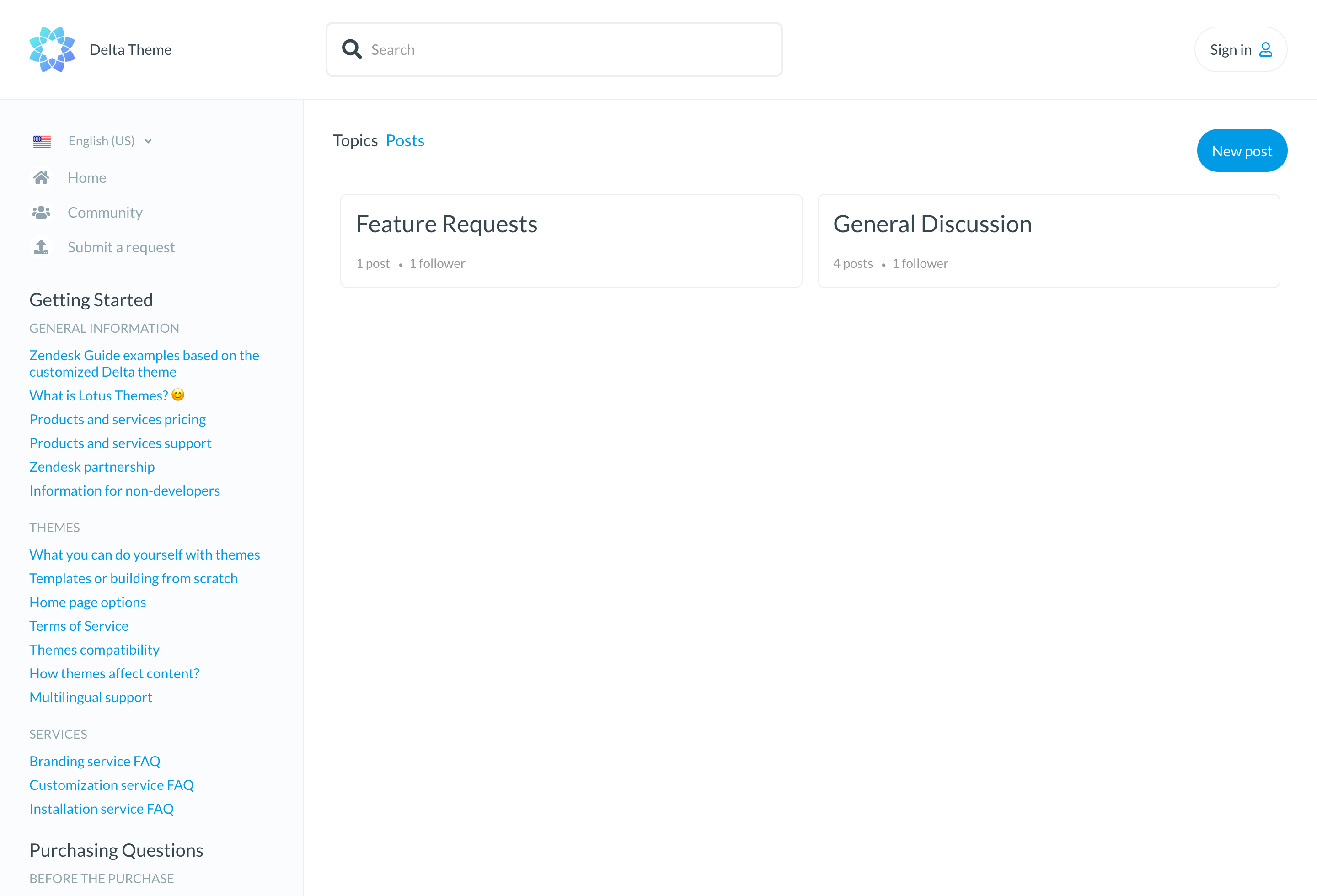Screen dimensions: 1317x896
Task: Open How themes affect content? link
Action: tap(114, 673)
